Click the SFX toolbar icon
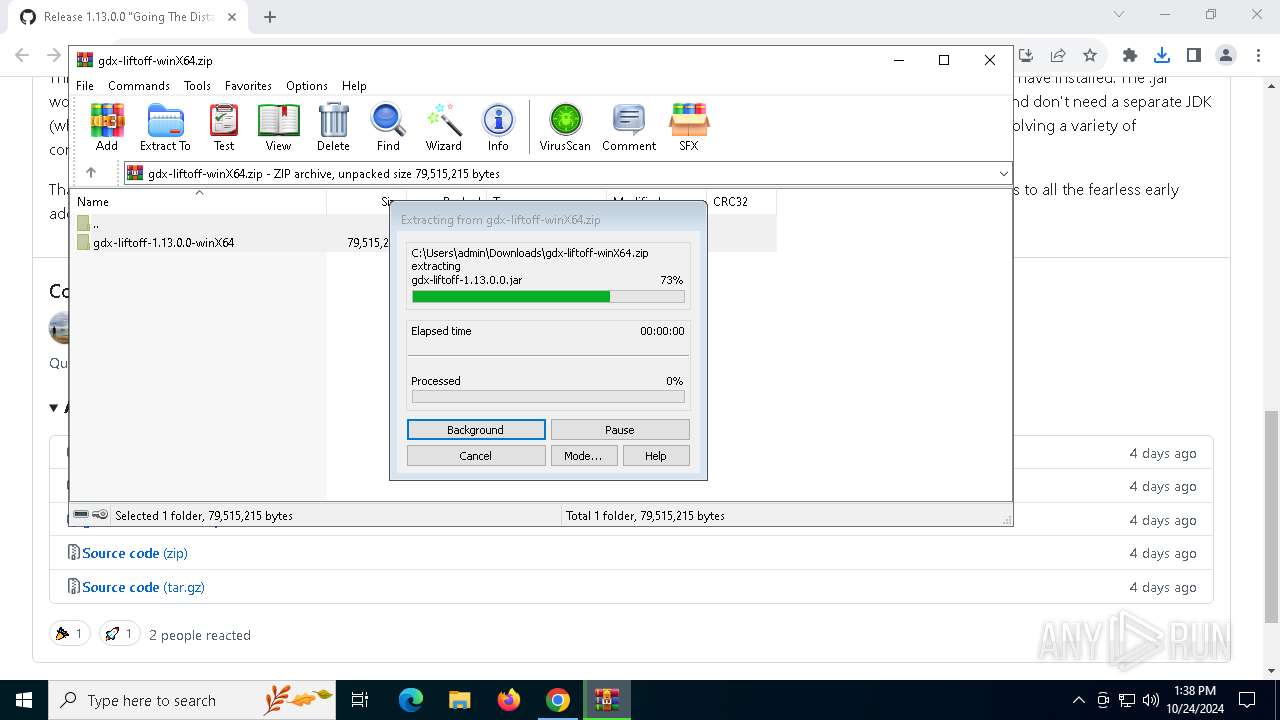The width and height of the screenshot is (1280, 720). (689, 127)
